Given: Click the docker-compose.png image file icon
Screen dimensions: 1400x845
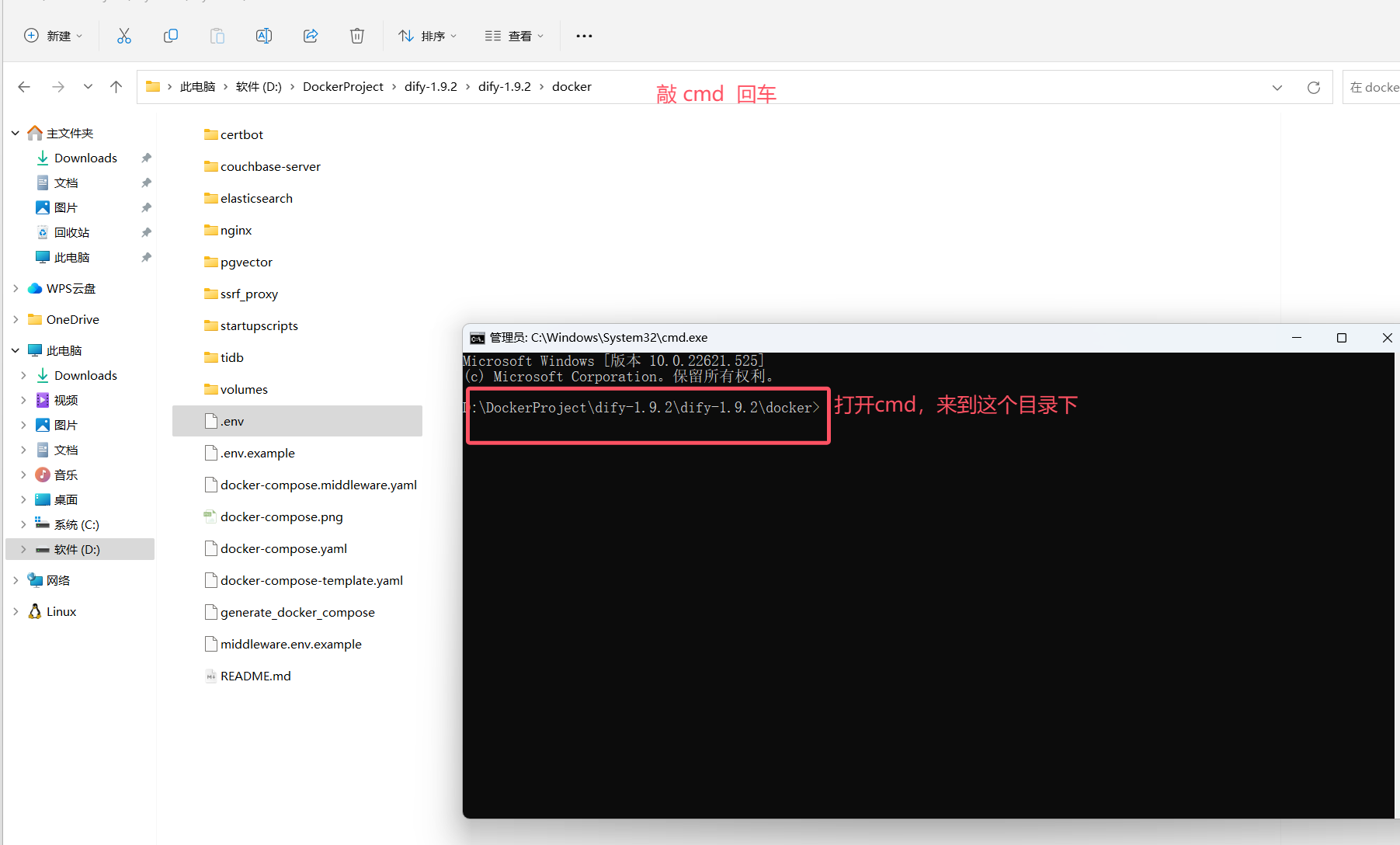Looking at the screenshot, I should point(210,516).
